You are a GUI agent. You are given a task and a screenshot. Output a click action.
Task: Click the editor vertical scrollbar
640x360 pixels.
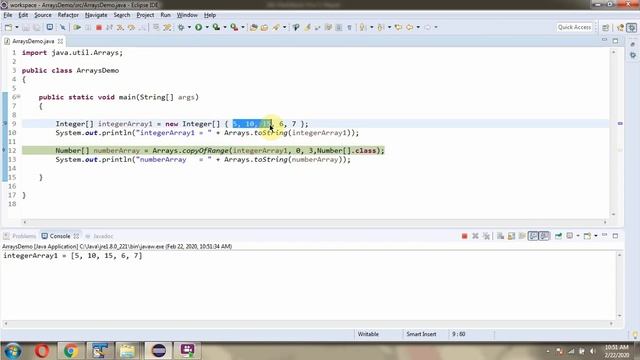(613, 133)
